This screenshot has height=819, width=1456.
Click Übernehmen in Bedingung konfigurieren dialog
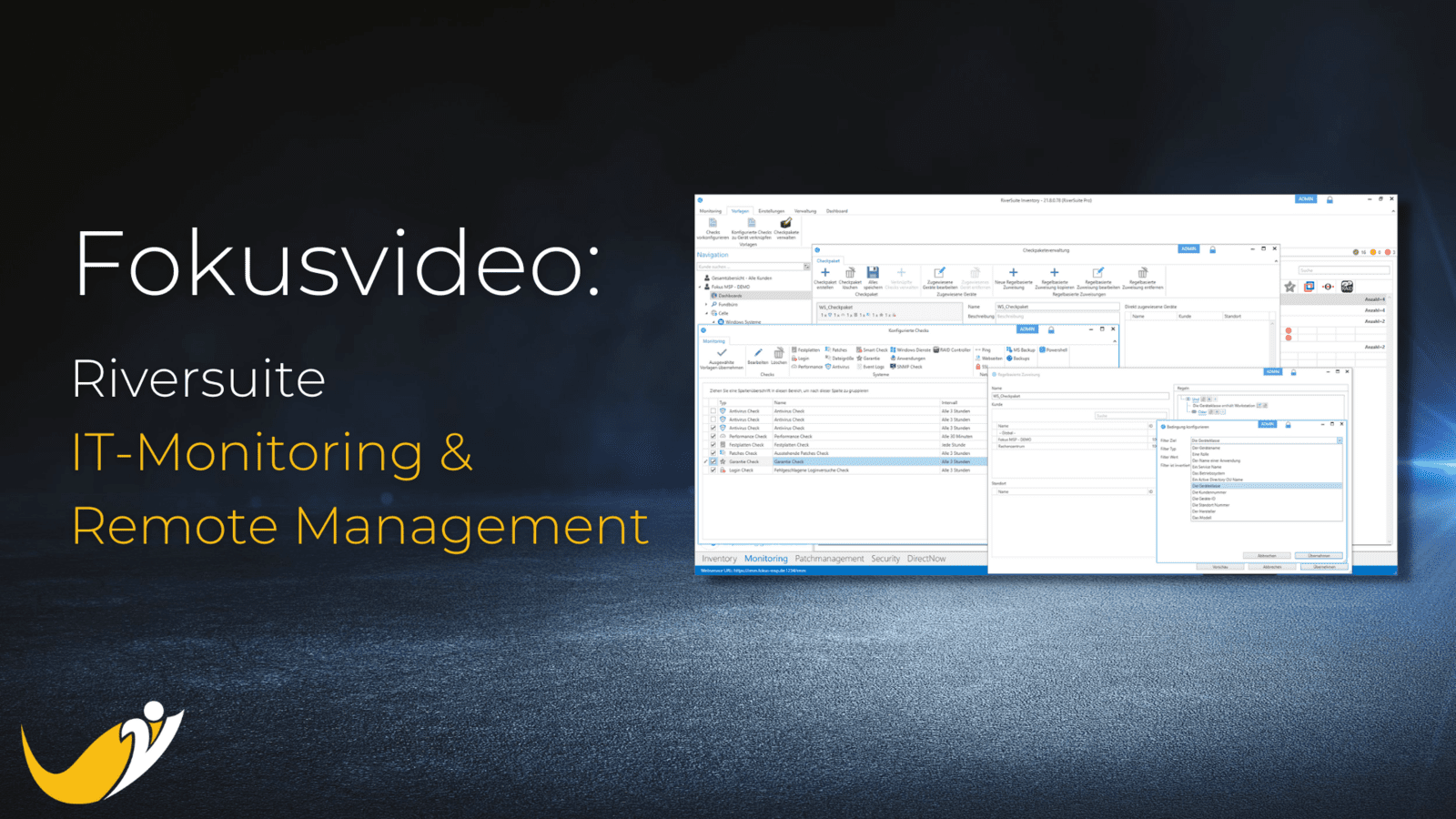coord(1319,555)
